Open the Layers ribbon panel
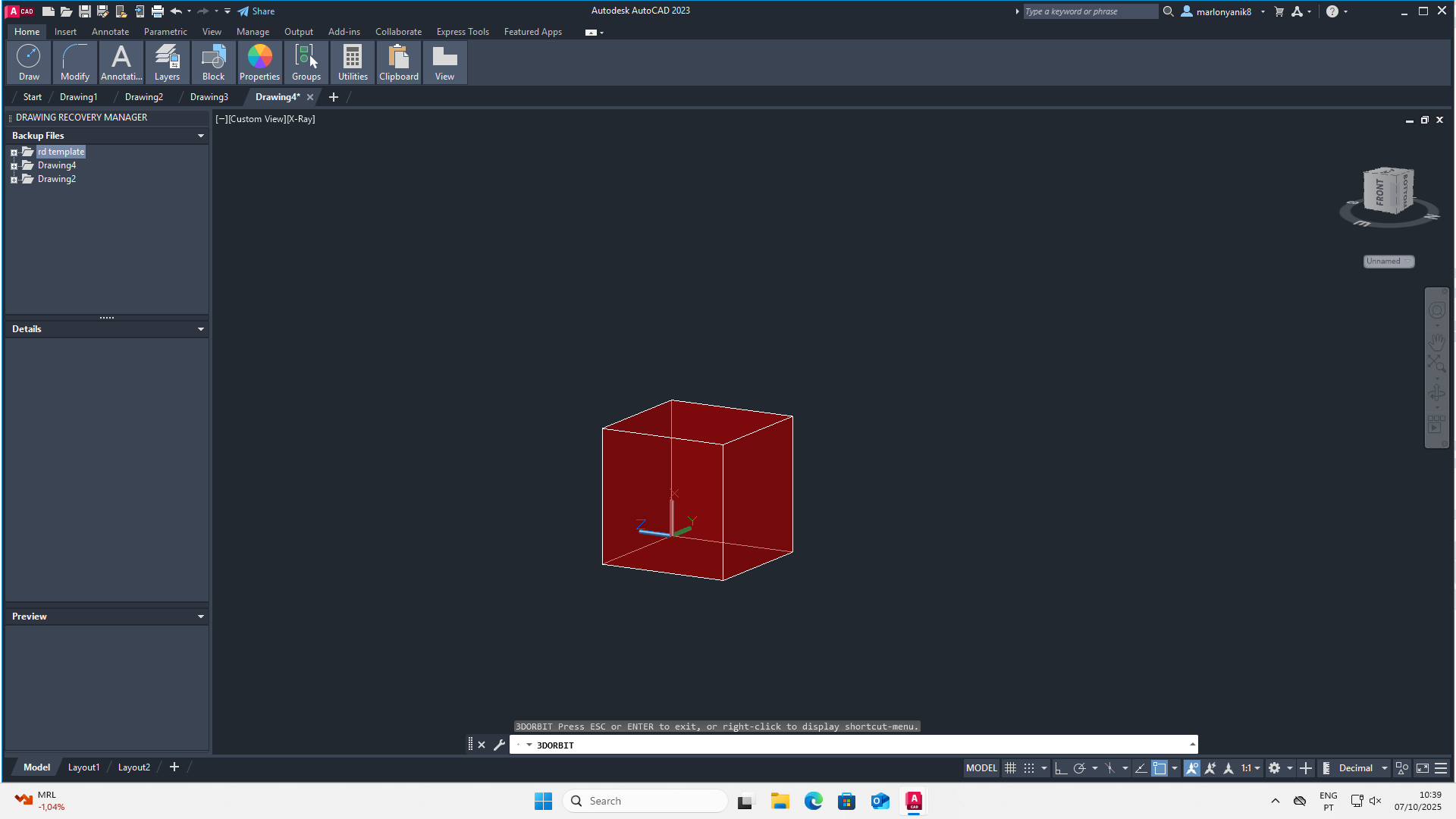This screenshot has width=1456, height=819. click(167, 62)
